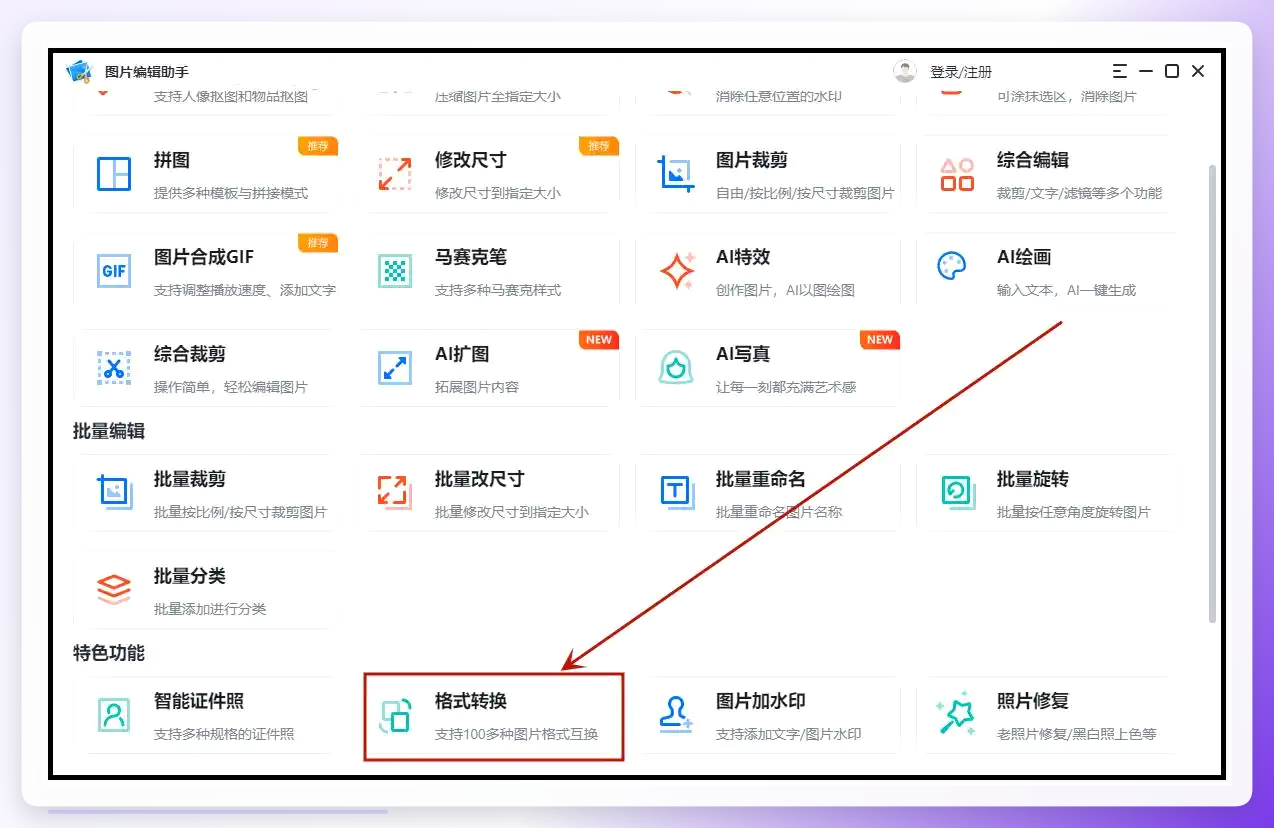Click the app logo in title bar
Image resolution: width=1274 pixels, height=828 pixels.
tap(79, 71)
